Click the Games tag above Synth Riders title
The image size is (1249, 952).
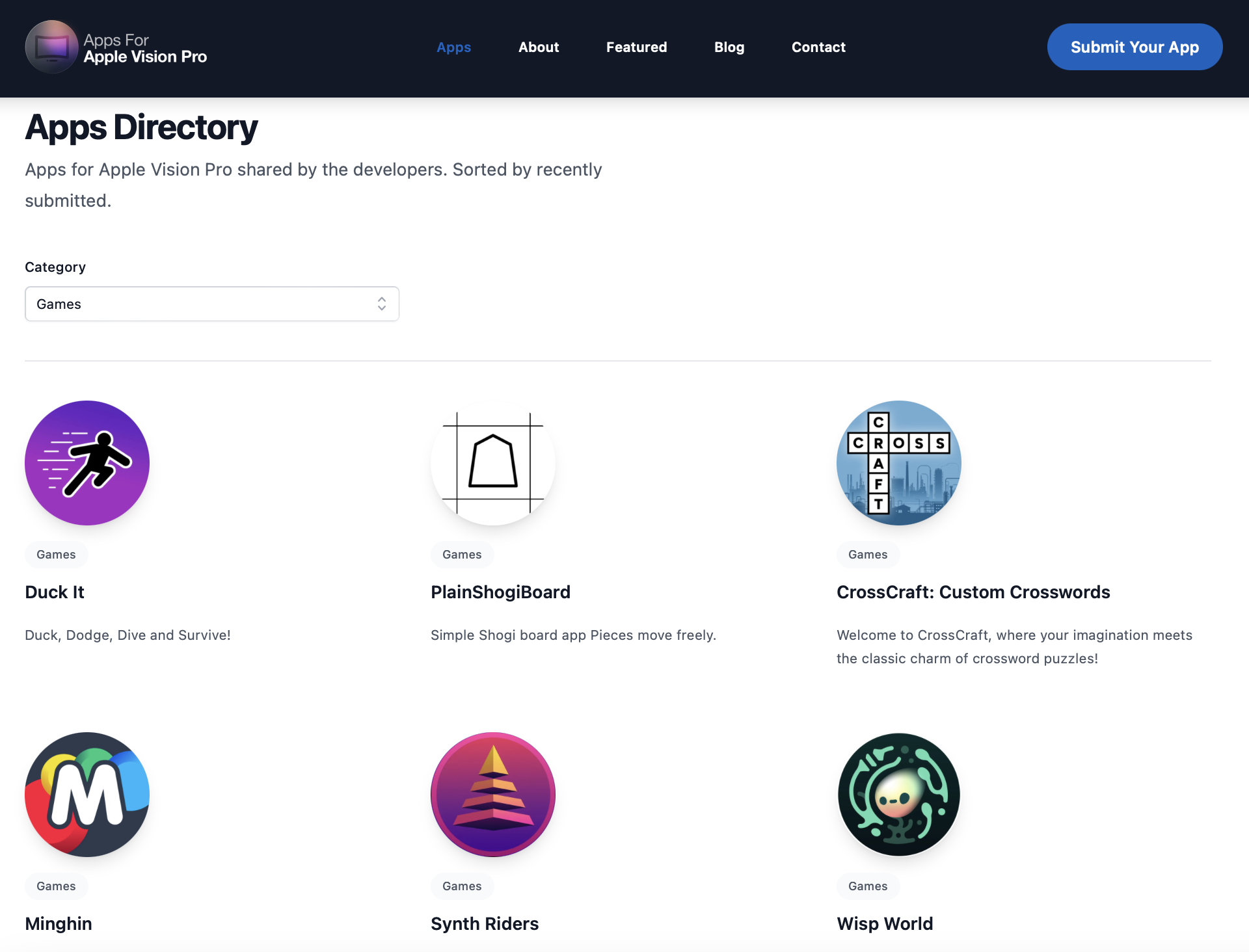pos(462,886)
